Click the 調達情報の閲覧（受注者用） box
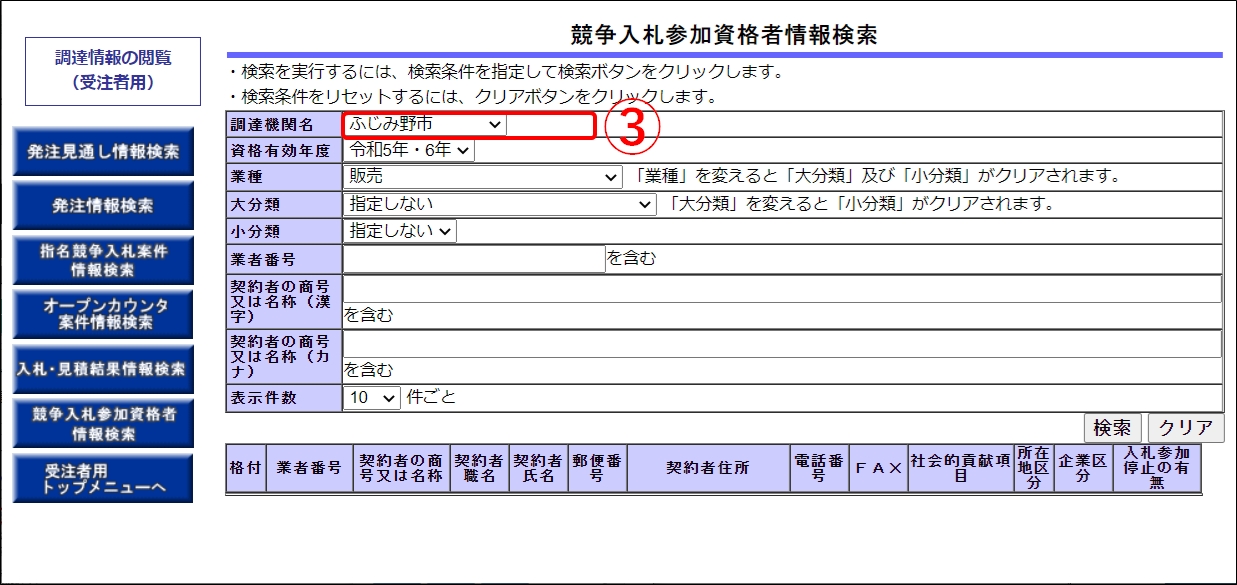1237x585 pixels. 113,71
